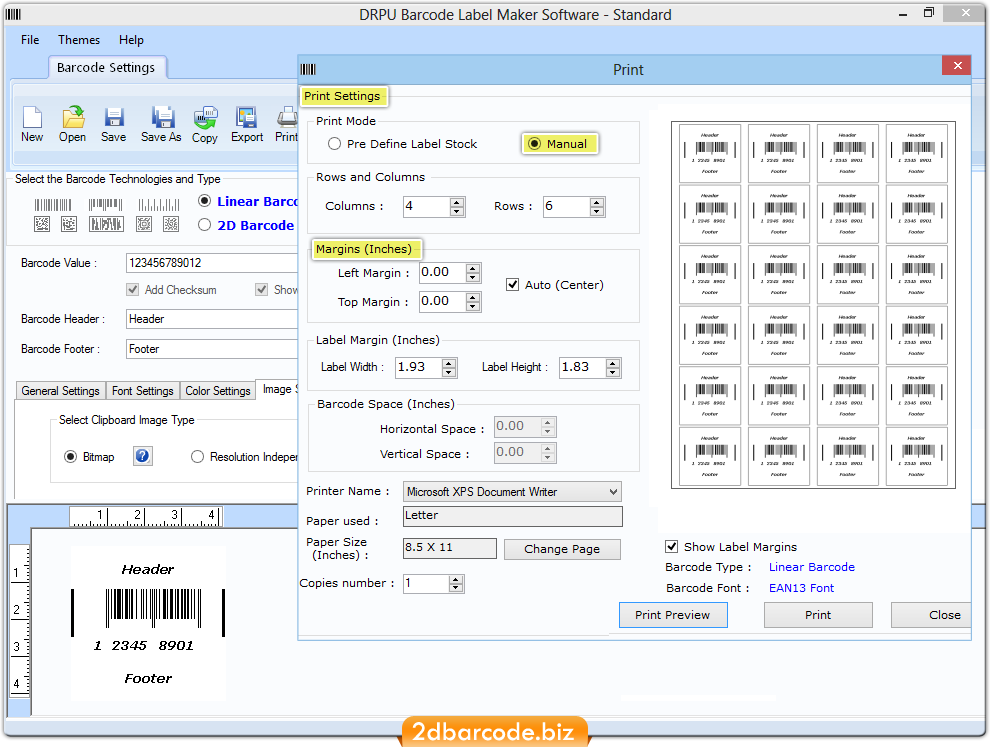
Task: Click the Change Page button
Action: [562, 549]
